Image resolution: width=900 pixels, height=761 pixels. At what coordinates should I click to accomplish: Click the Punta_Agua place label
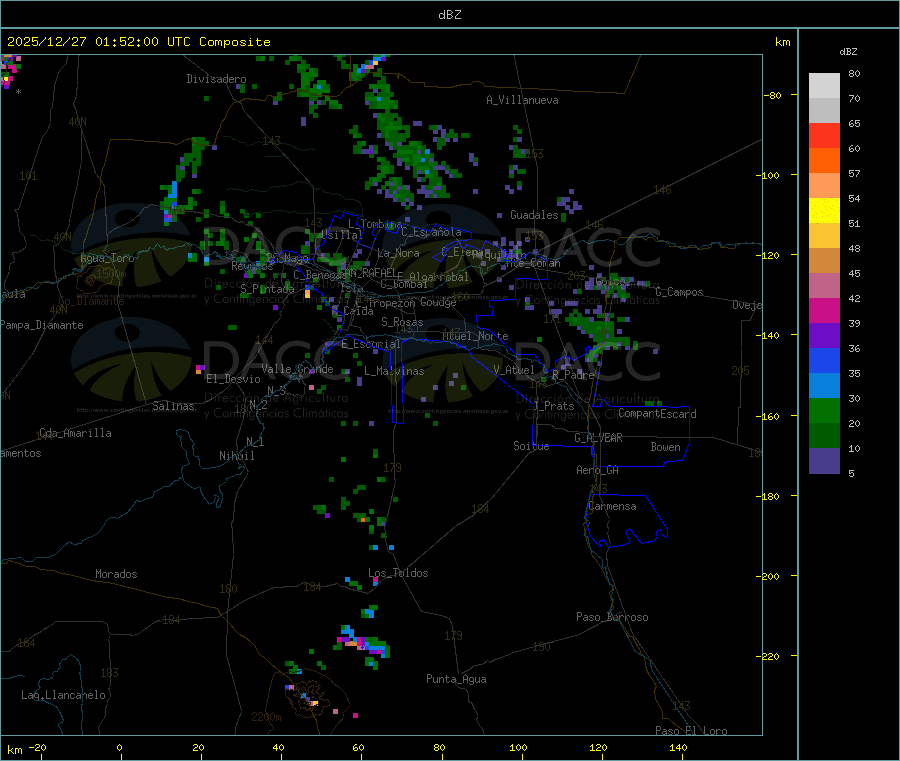(x=456, y=679)
